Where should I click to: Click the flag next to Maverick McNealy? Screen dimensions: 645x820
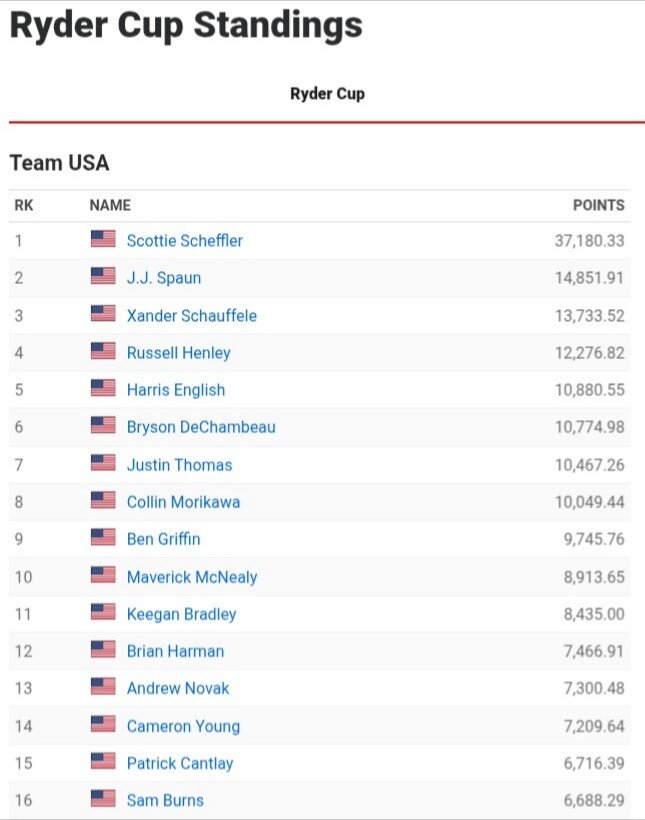(103, 575)
